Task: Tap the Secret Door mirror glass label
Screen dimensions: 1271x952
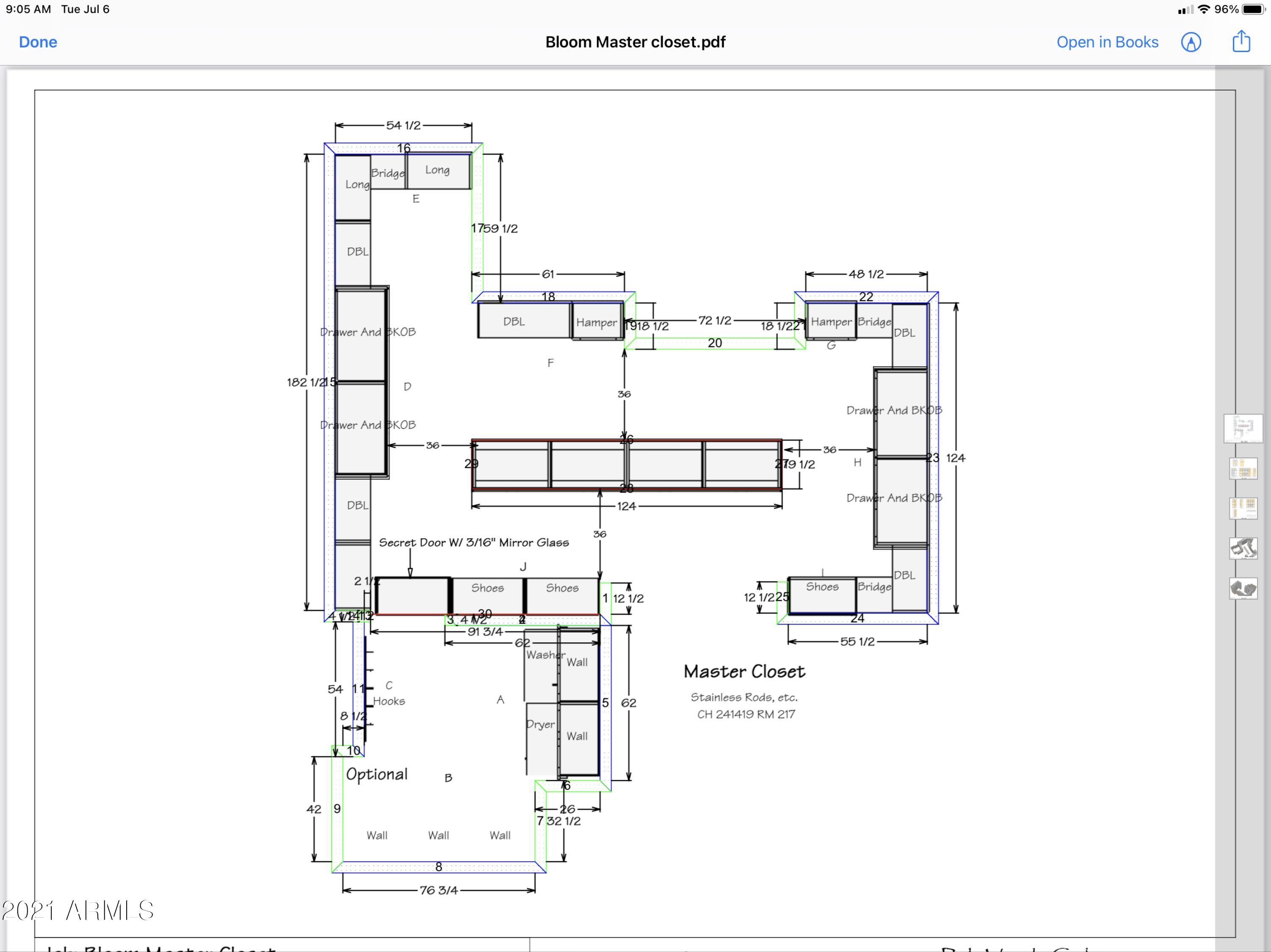Action: [x=474, y=542]
